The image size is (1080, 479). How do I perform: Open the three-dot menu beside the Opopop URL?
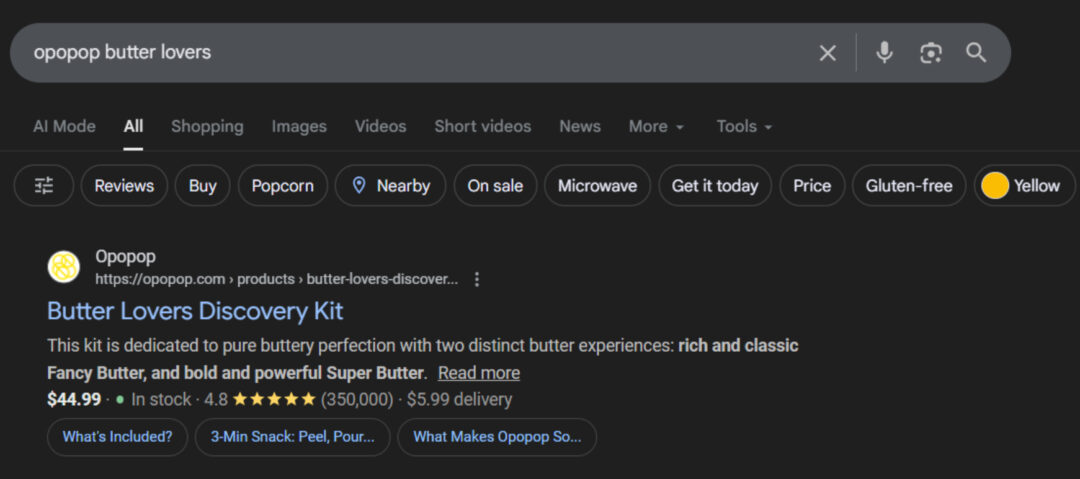[477, 279]
